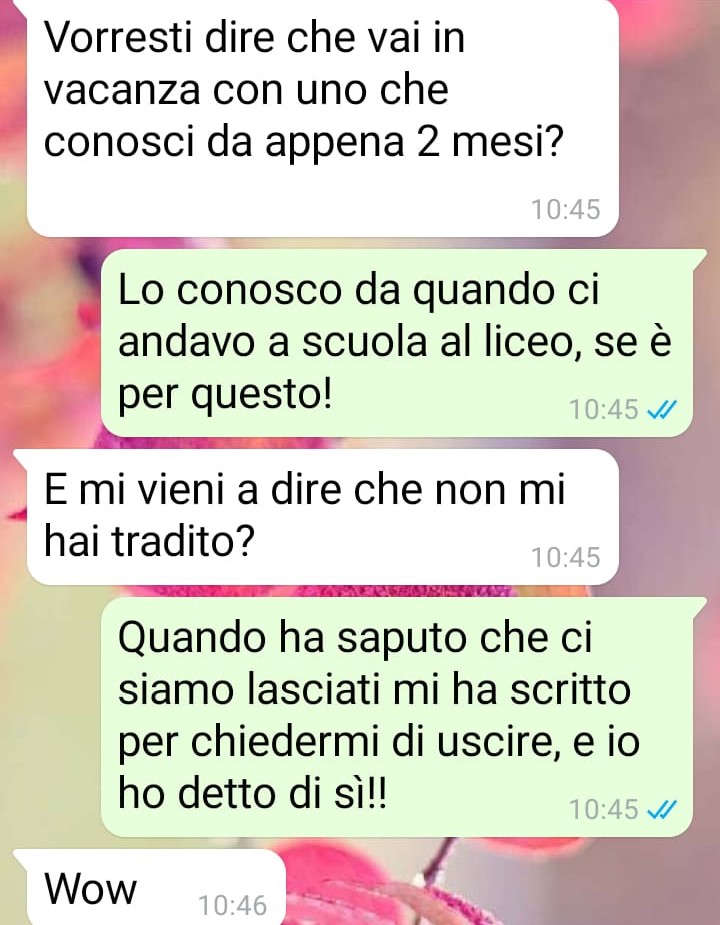Click the 10:45 timestamp beside "per questo!"

tap(603, 409)
